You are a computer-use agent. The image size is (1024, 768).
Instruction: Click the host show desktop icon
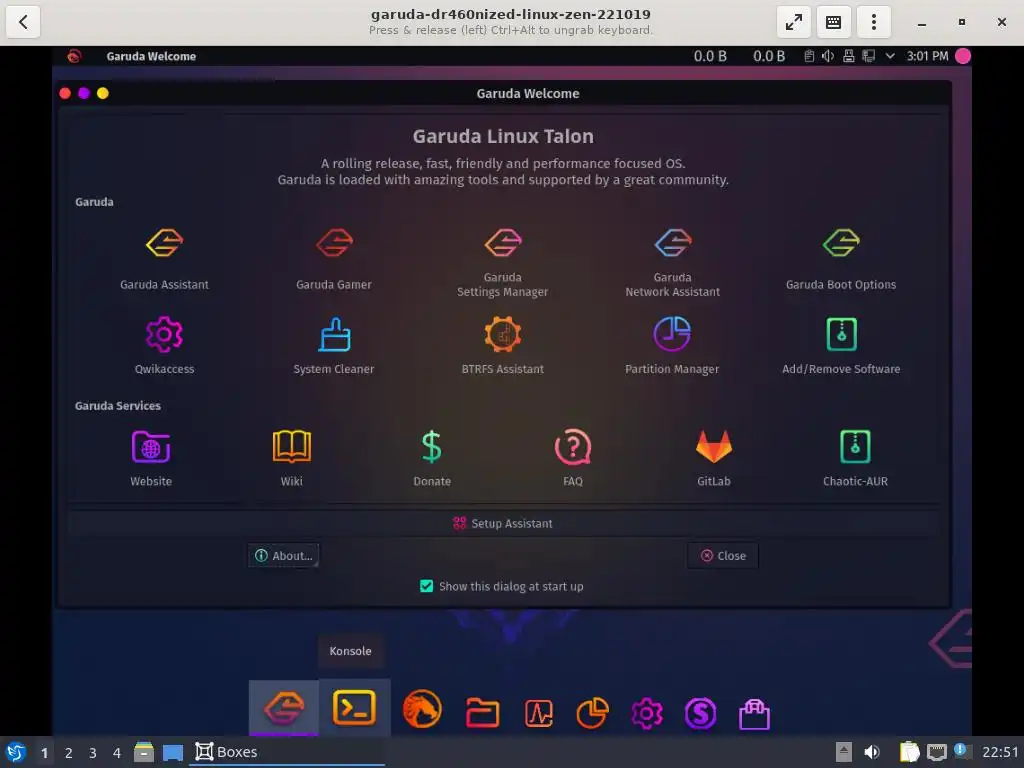pyautogui.click(x=172, y=753)
